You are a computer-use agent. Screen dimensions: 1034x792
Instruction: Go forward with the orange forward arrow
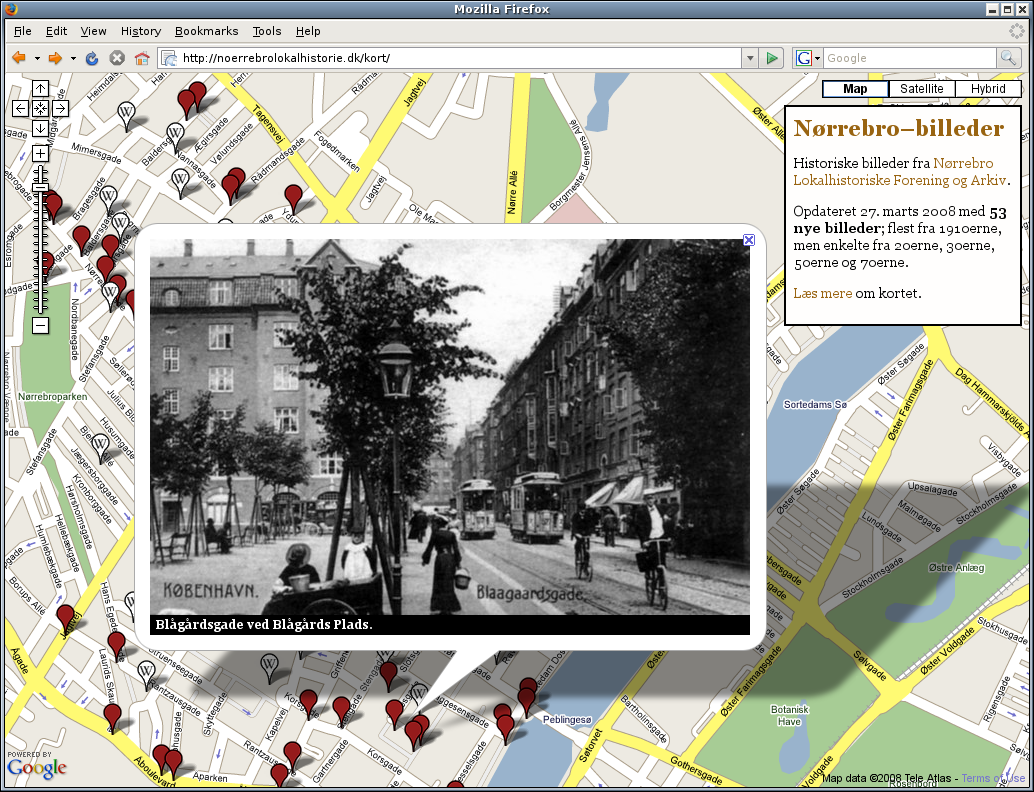click(x=55, y=58)
